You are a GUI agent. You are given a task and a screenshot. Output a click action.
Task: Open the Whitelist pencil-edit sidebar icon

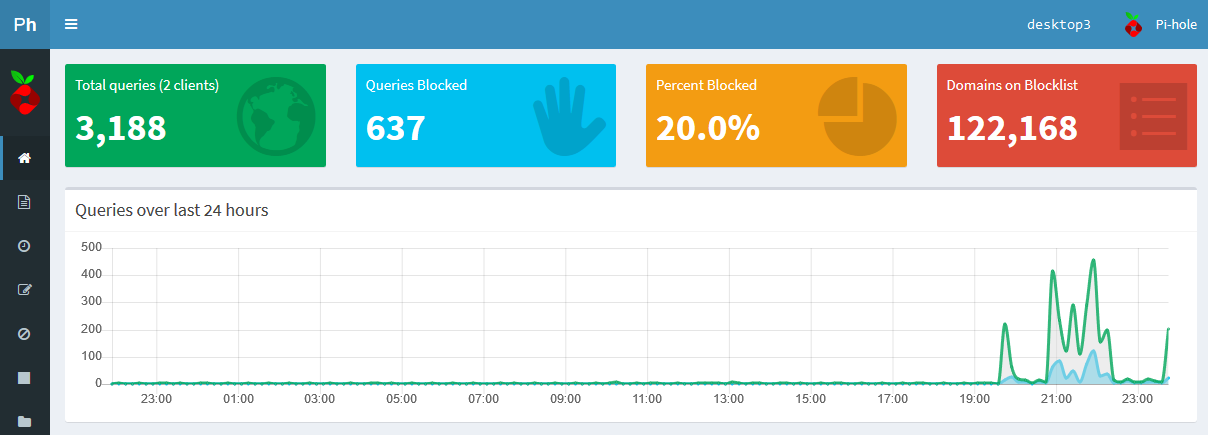click(25, 290)
